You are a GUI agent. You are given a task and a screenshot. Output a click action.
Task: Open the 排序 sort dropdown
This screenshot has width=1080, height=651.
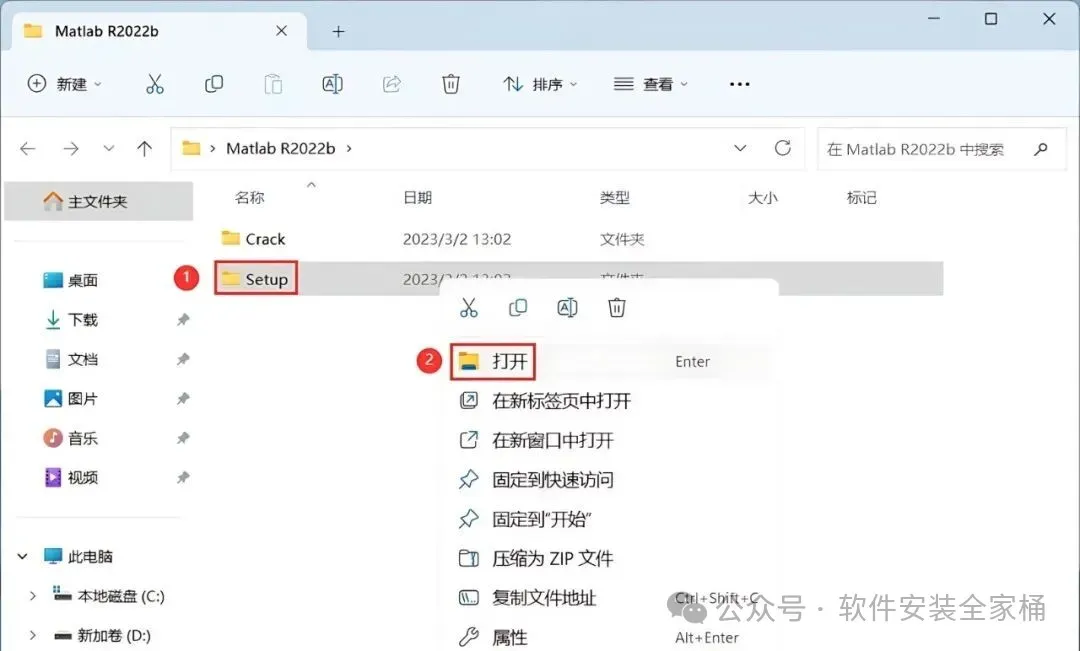[540, 84]
